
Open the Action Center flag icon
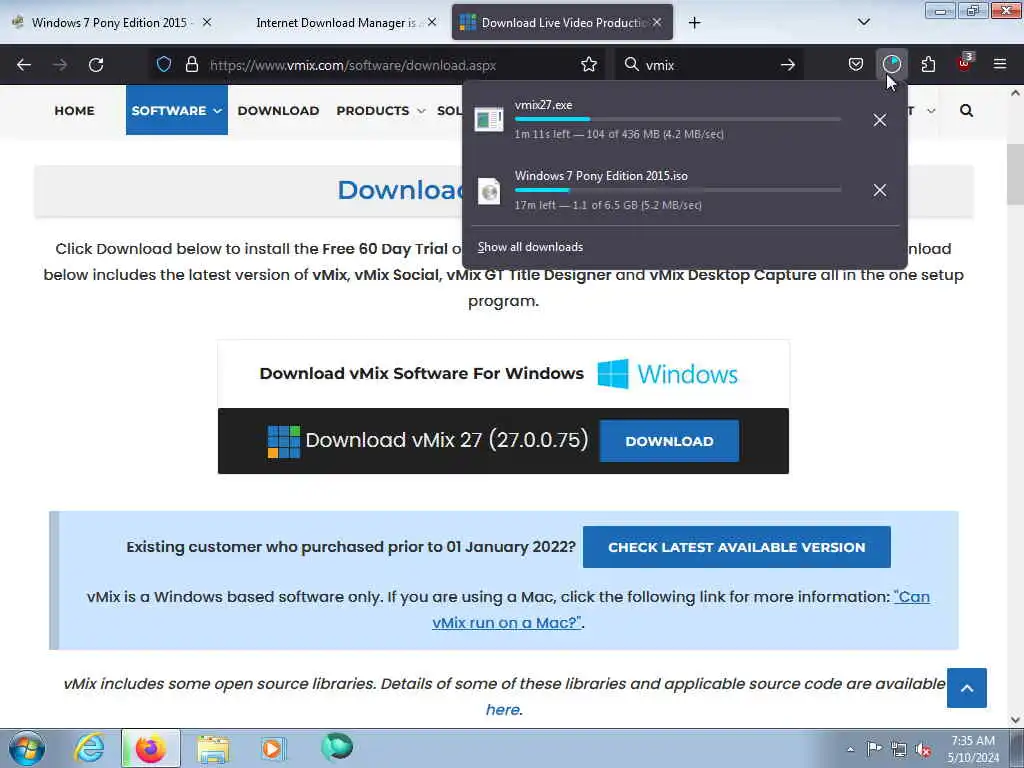pos(873,748)
